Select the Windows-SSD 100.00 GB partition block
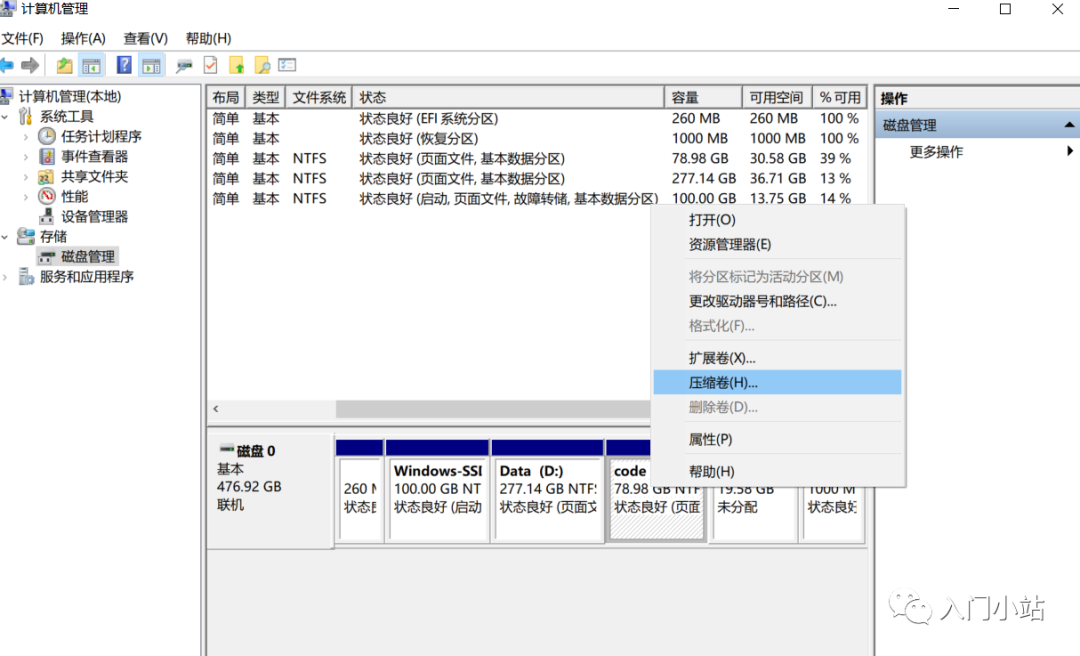This screenshot has height=656, width=1080. [x=437, y=491]
